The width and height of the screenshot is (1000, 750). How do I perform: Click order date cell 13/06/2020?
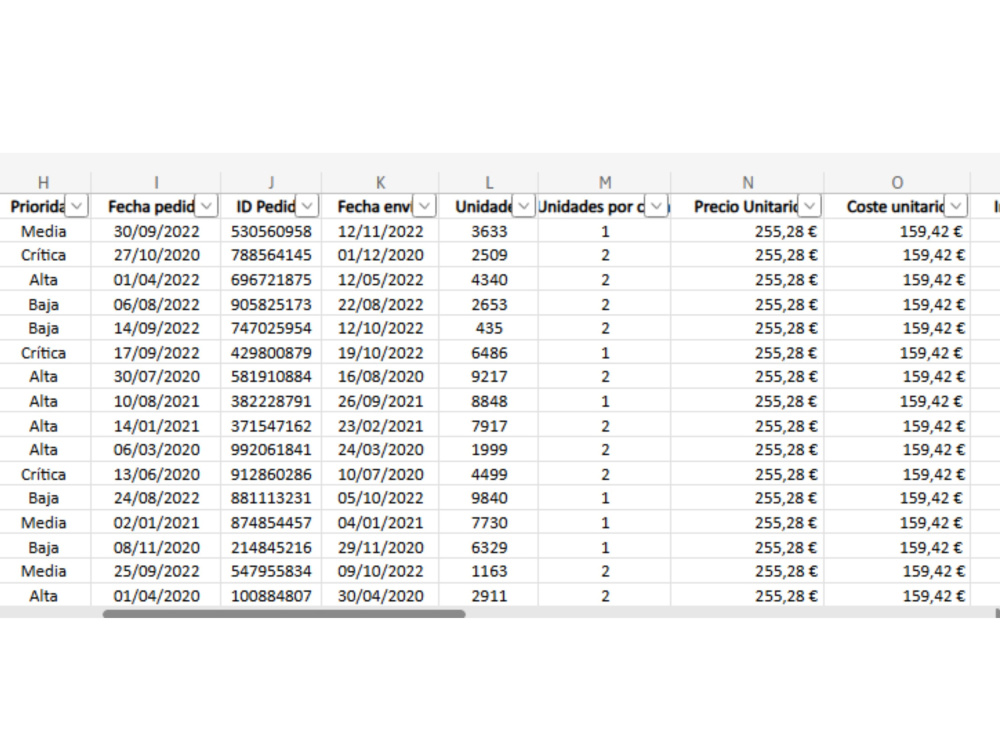tap(156, 474)
